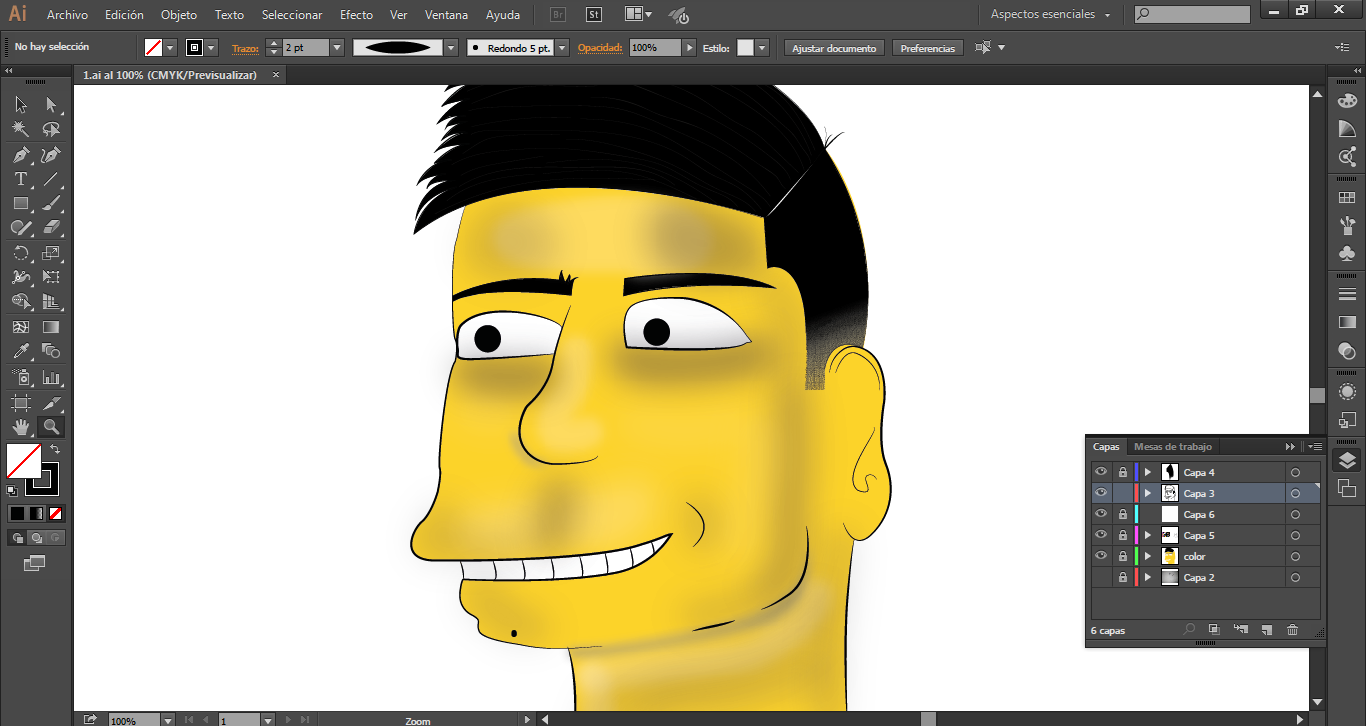Choose the Hand tool
This screenshot has width=1366, height=726.
click(x=20, y=427)
